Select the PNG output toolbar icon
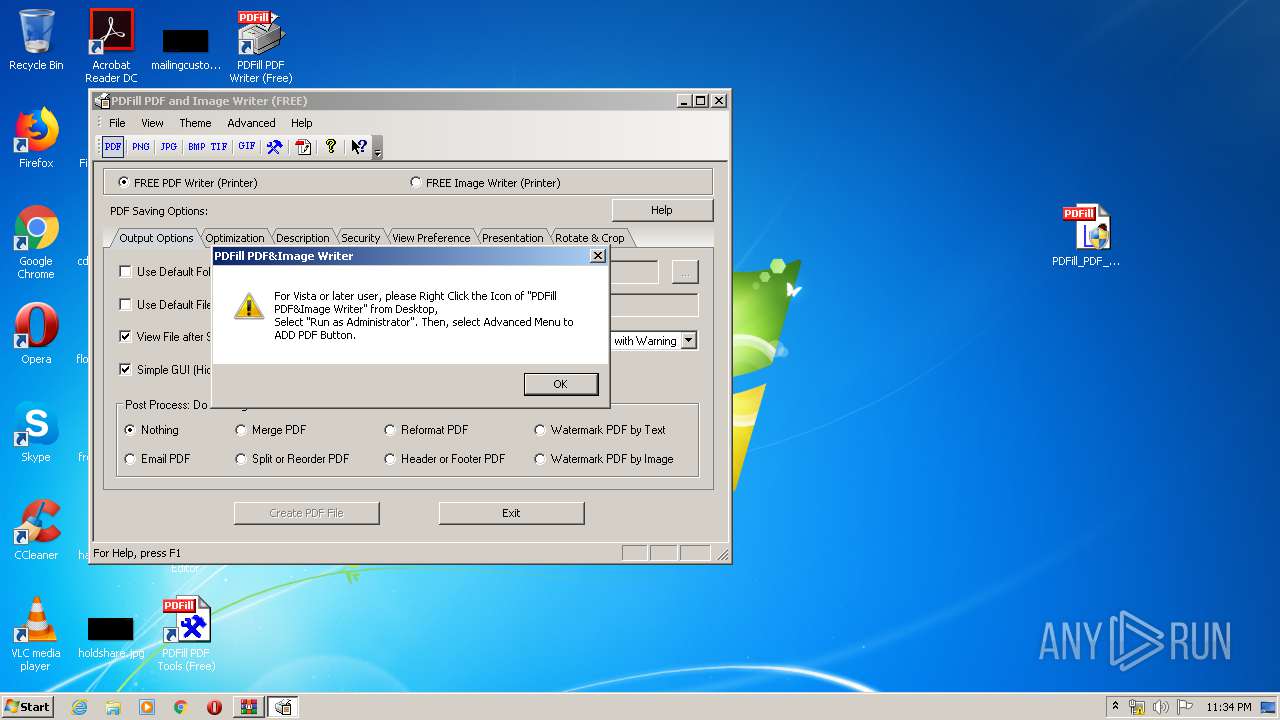Image resolution: width=1280 pixels, height=720 pixels. click(x=141, y=147)
